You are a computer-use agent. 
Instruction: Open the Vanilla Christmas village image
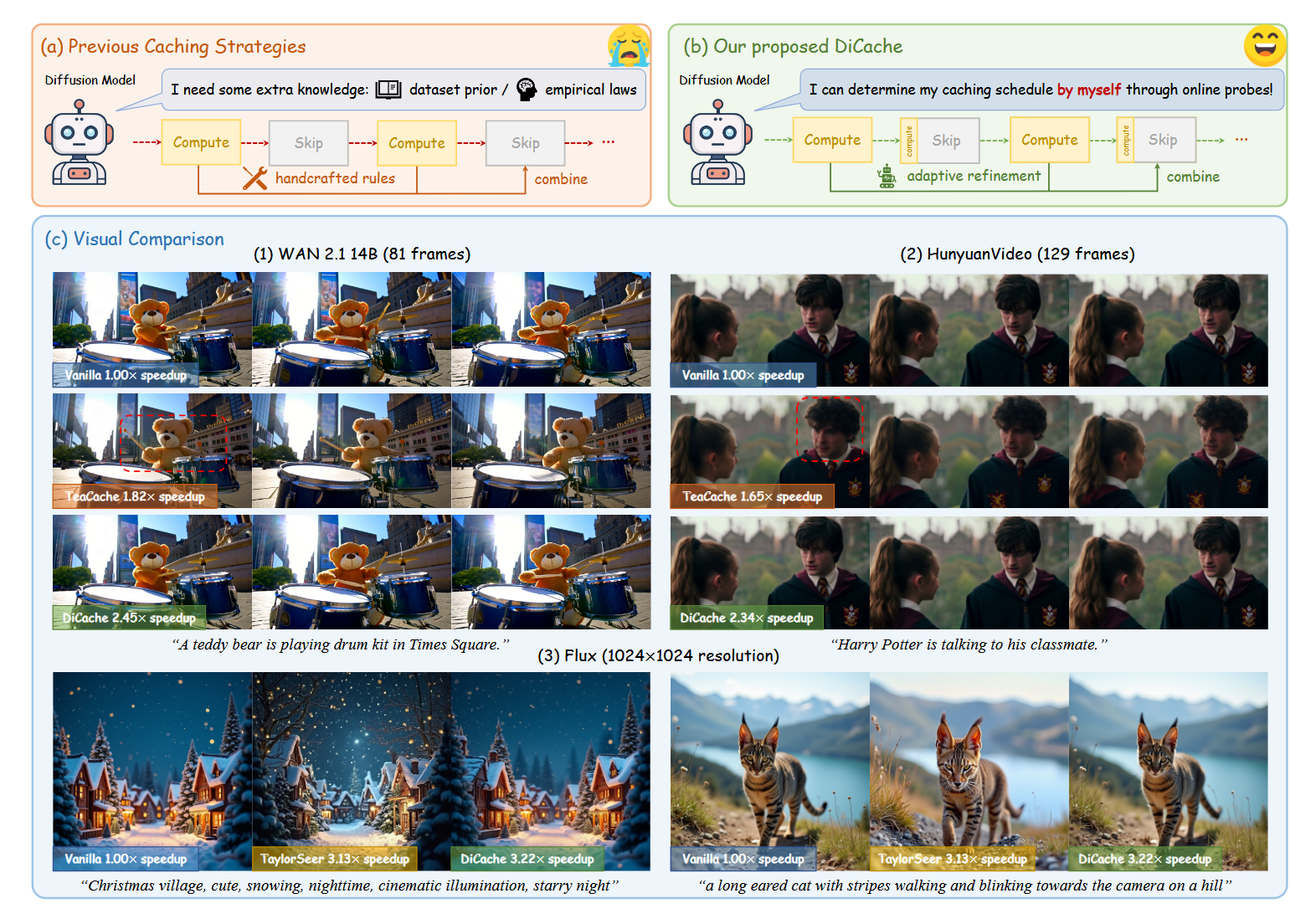point(152,772)
